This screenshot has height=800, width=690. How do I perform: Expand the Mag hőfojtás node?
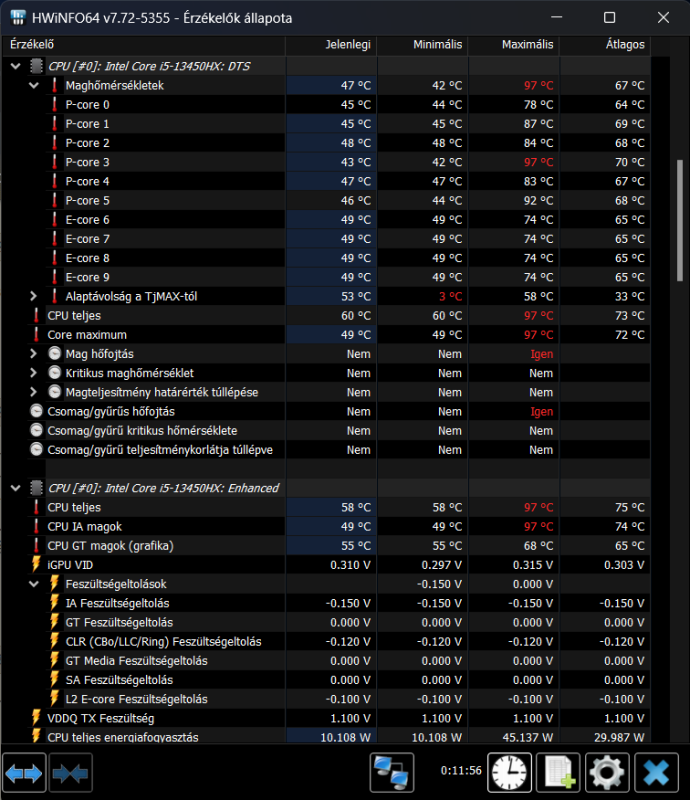coord(34,354)
